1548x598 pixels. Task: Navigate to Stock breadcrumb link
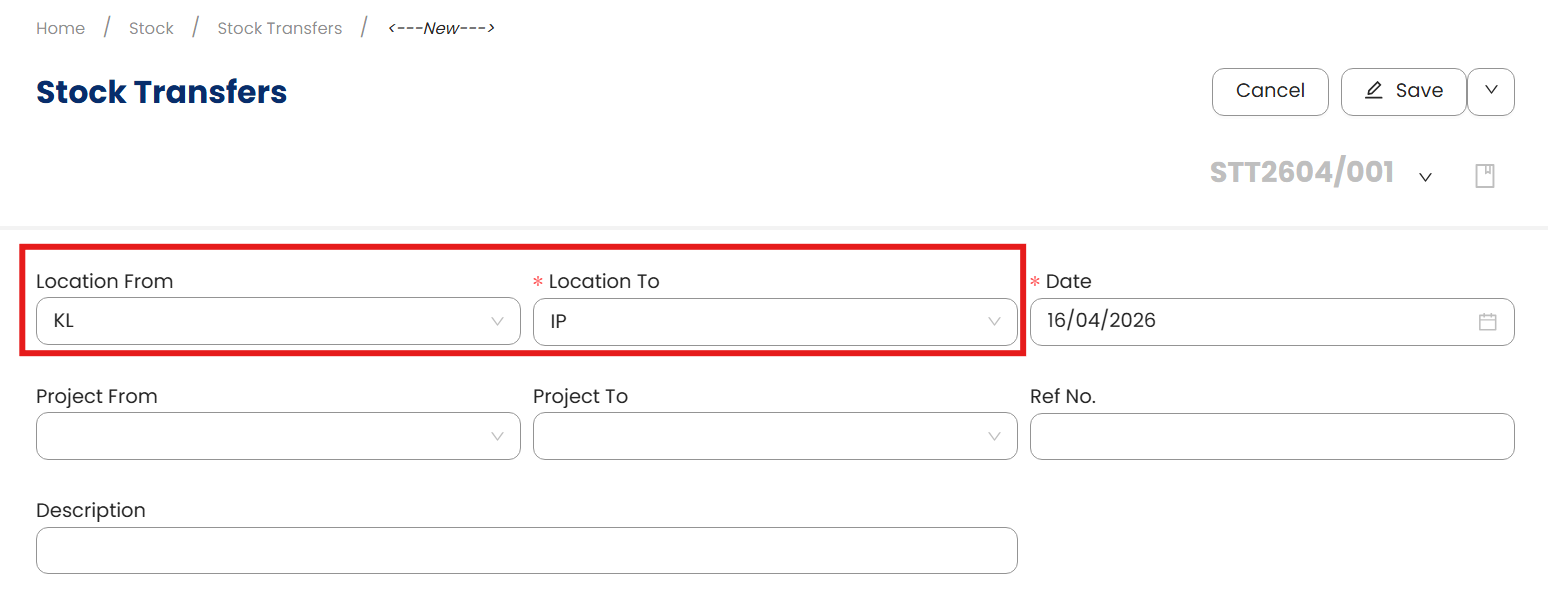pos(151,28)
